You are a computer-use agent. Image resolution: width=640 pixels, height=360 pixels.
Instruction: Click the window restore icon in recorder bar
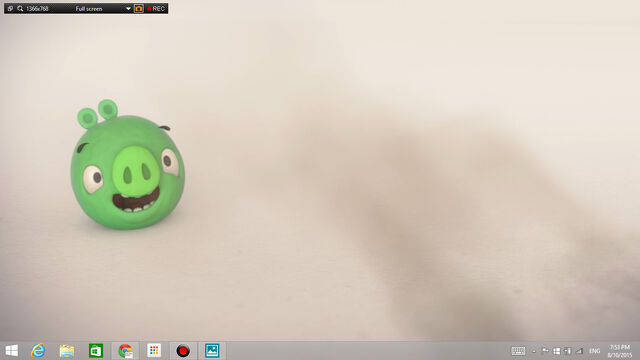pos(10,9)
